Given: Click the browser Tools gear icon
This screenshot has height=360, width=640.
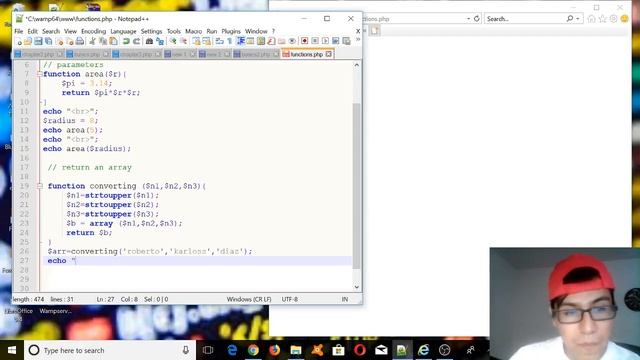Looking at the screenshot, I should pyautogui.click(x=613, y=19).
